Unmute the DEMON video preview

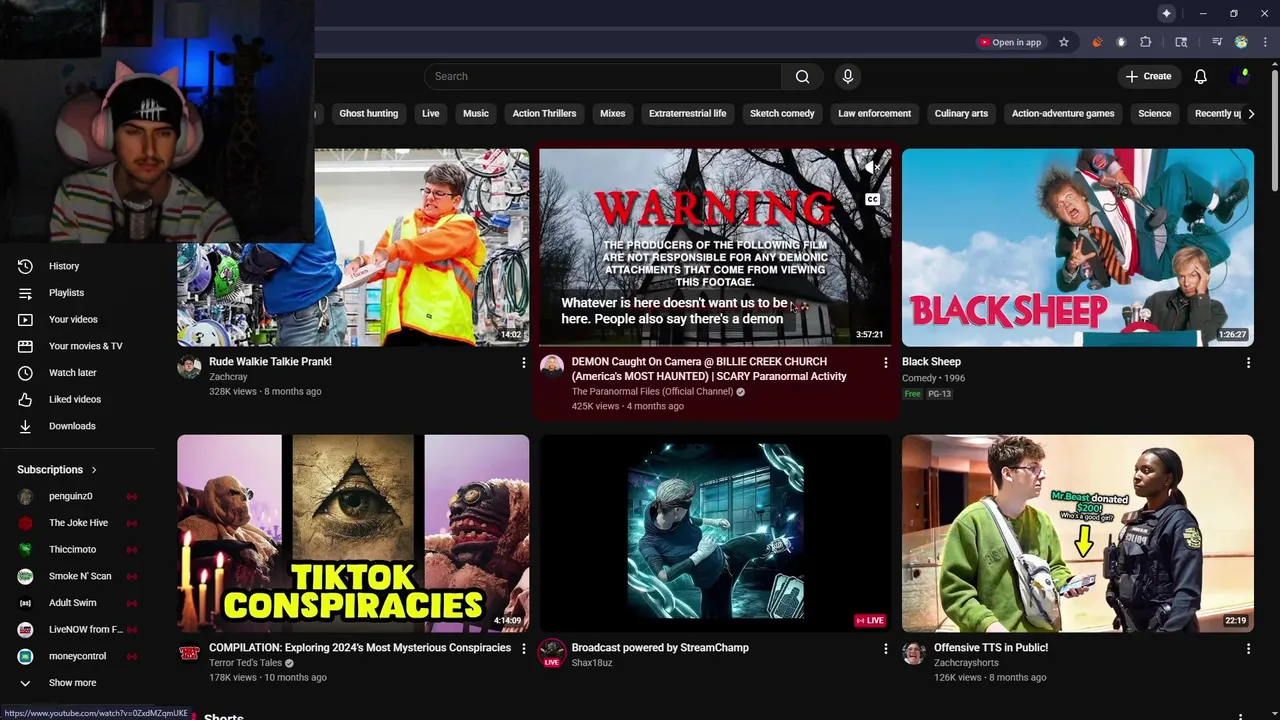(872, 167)
